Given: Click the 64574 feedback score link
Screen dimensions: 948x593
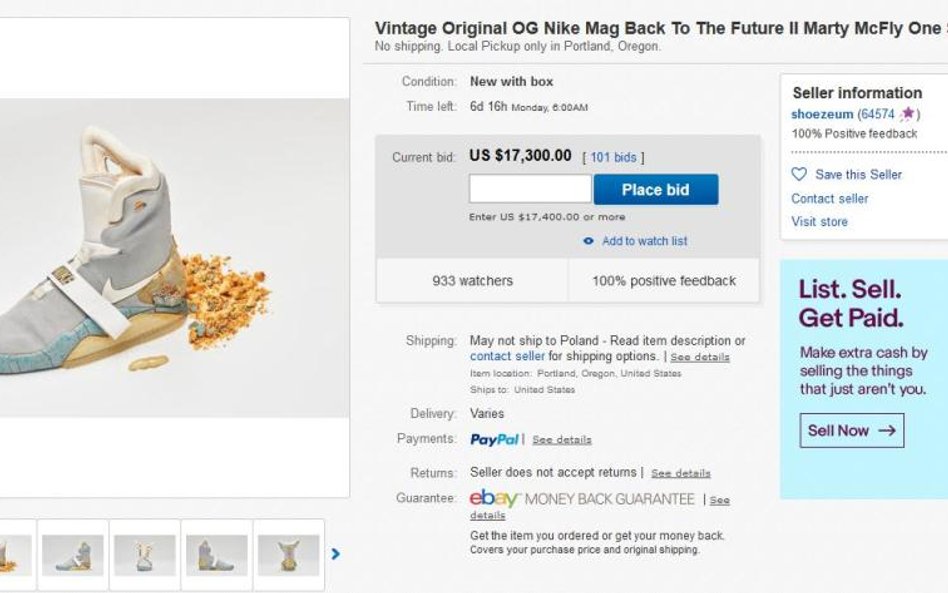Looking at the screenshot, I should (876, 114).
